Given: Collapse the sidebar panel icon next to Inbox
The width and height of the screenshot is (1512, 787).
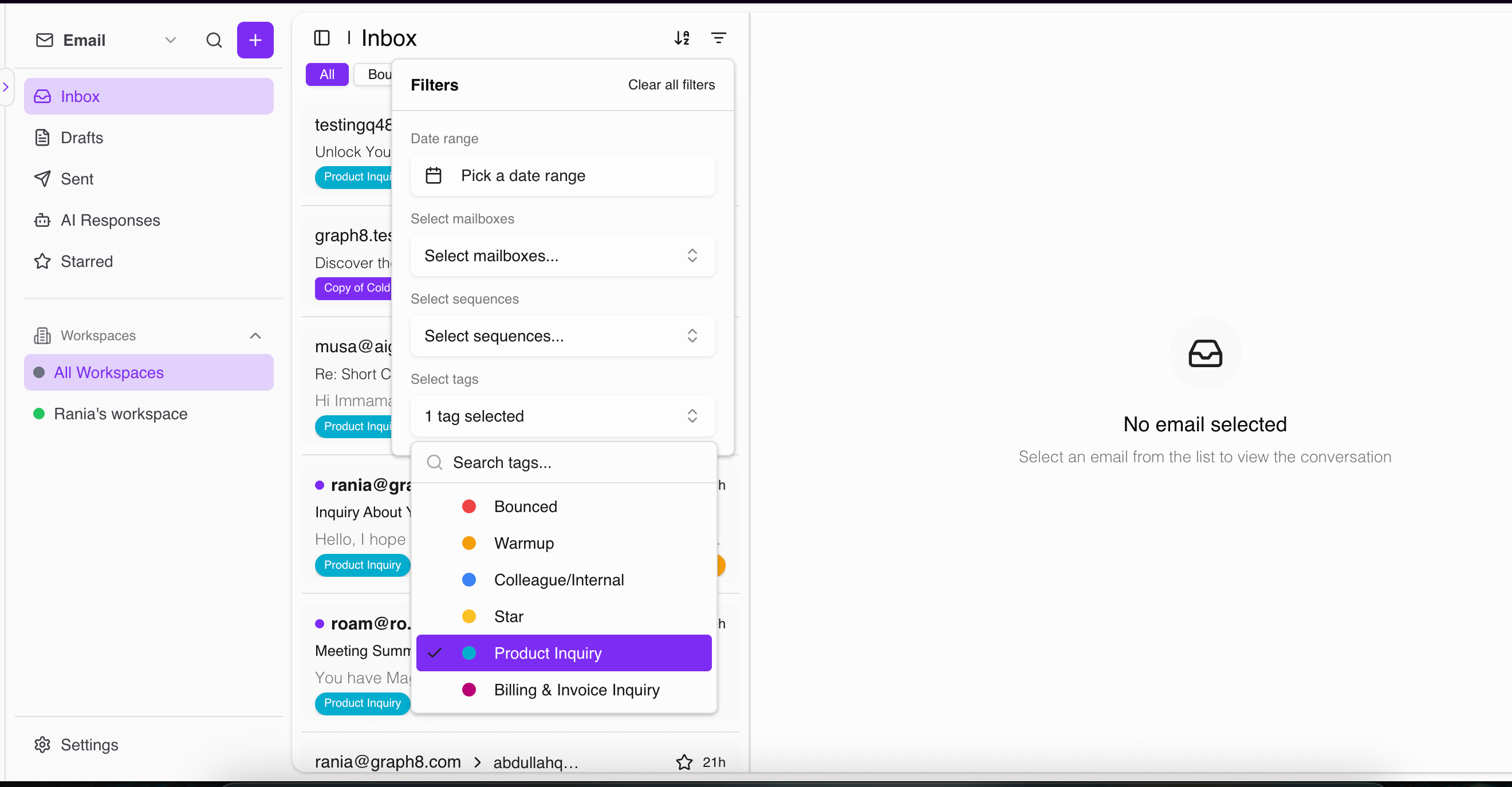Looking at the screenshot, I should (322, 38).
